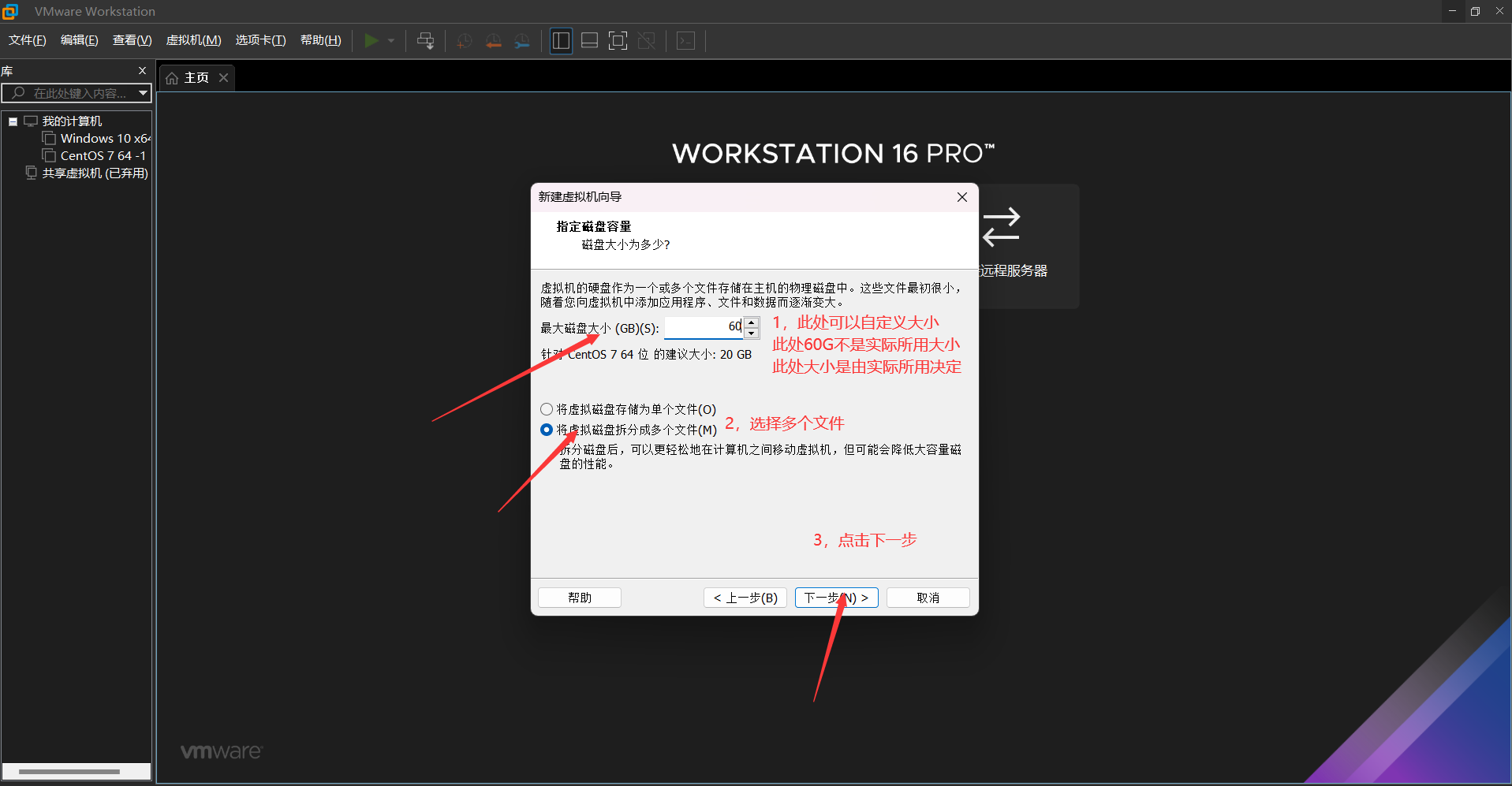
Task: Select 共享虚拟机 (已弃用) tree item
Action: click(x=95, y=173)
